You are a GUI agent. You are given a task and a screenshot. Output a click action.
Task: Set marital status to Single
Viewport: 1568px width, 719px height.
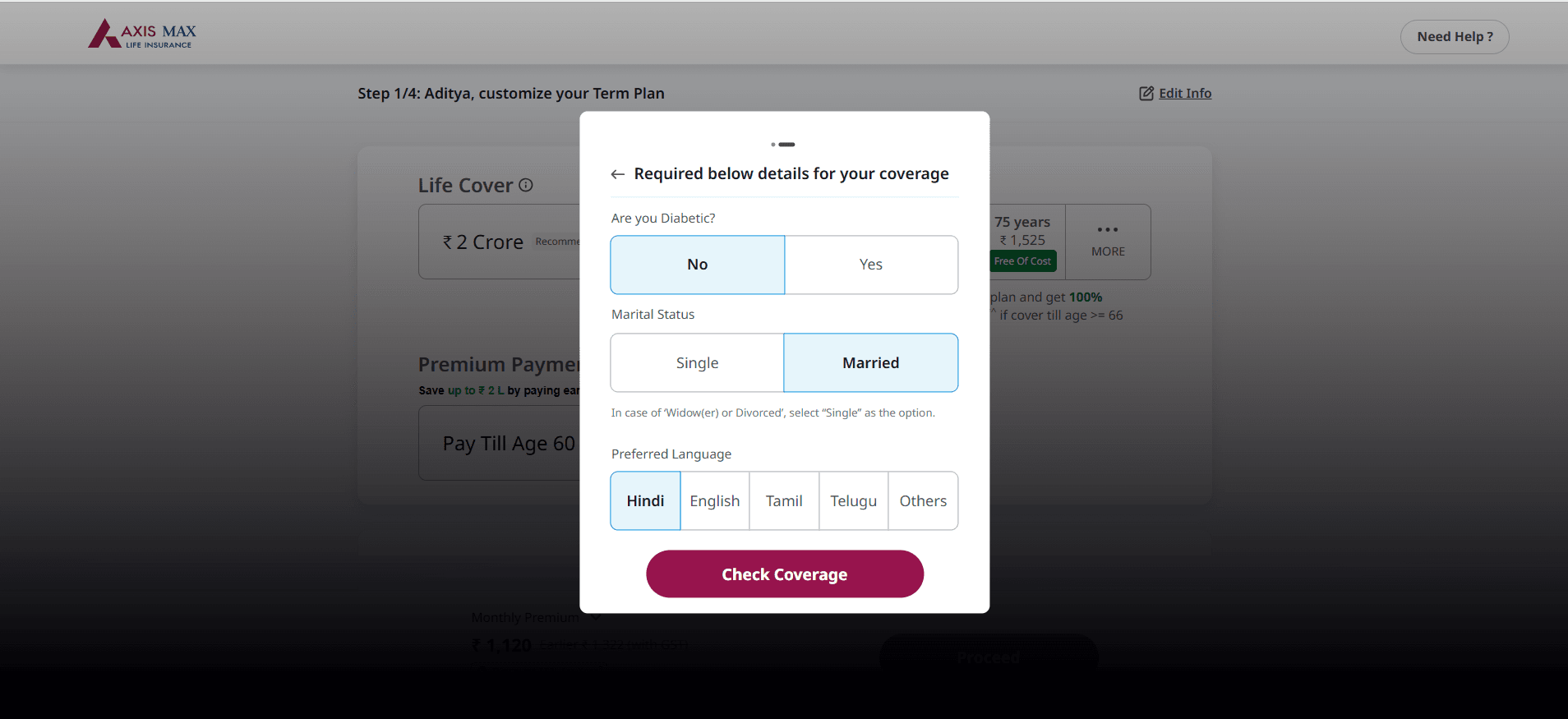(x=697, y=363)
